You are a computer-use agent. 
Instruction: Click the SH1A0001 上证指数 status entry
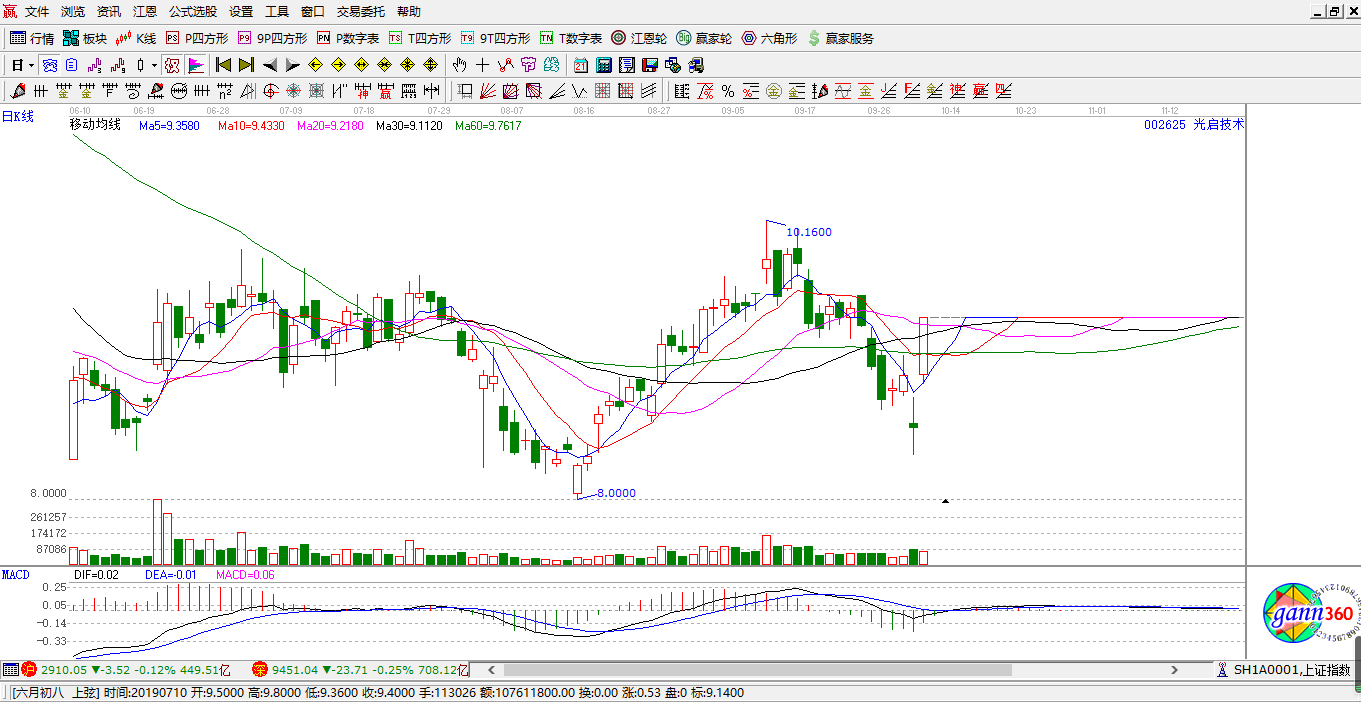click(1283, 670)
